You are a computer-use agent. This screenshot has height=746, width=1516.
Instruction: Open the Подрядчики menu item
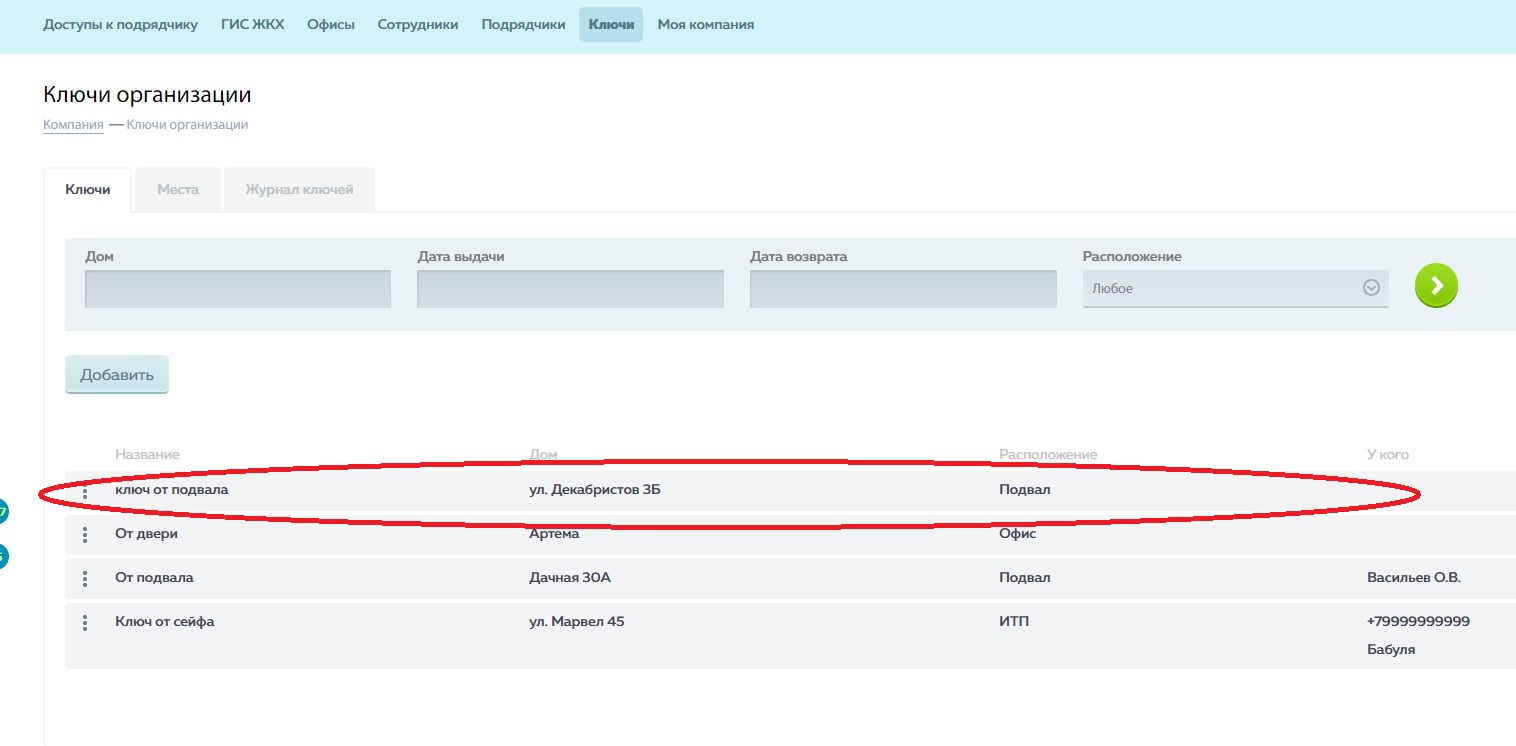(523, 25)
